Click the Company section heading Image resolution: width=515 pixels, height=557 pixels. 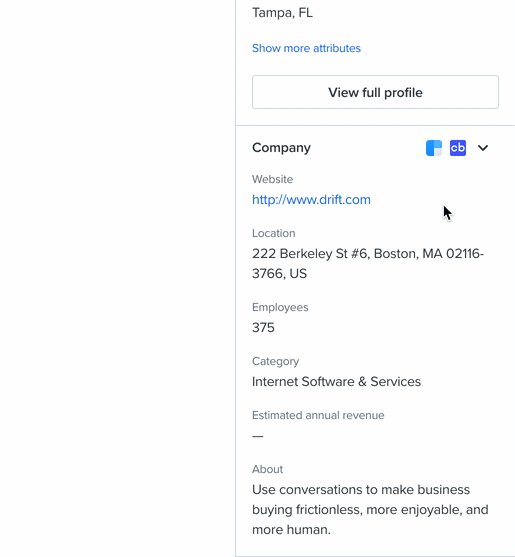[281, 148]
